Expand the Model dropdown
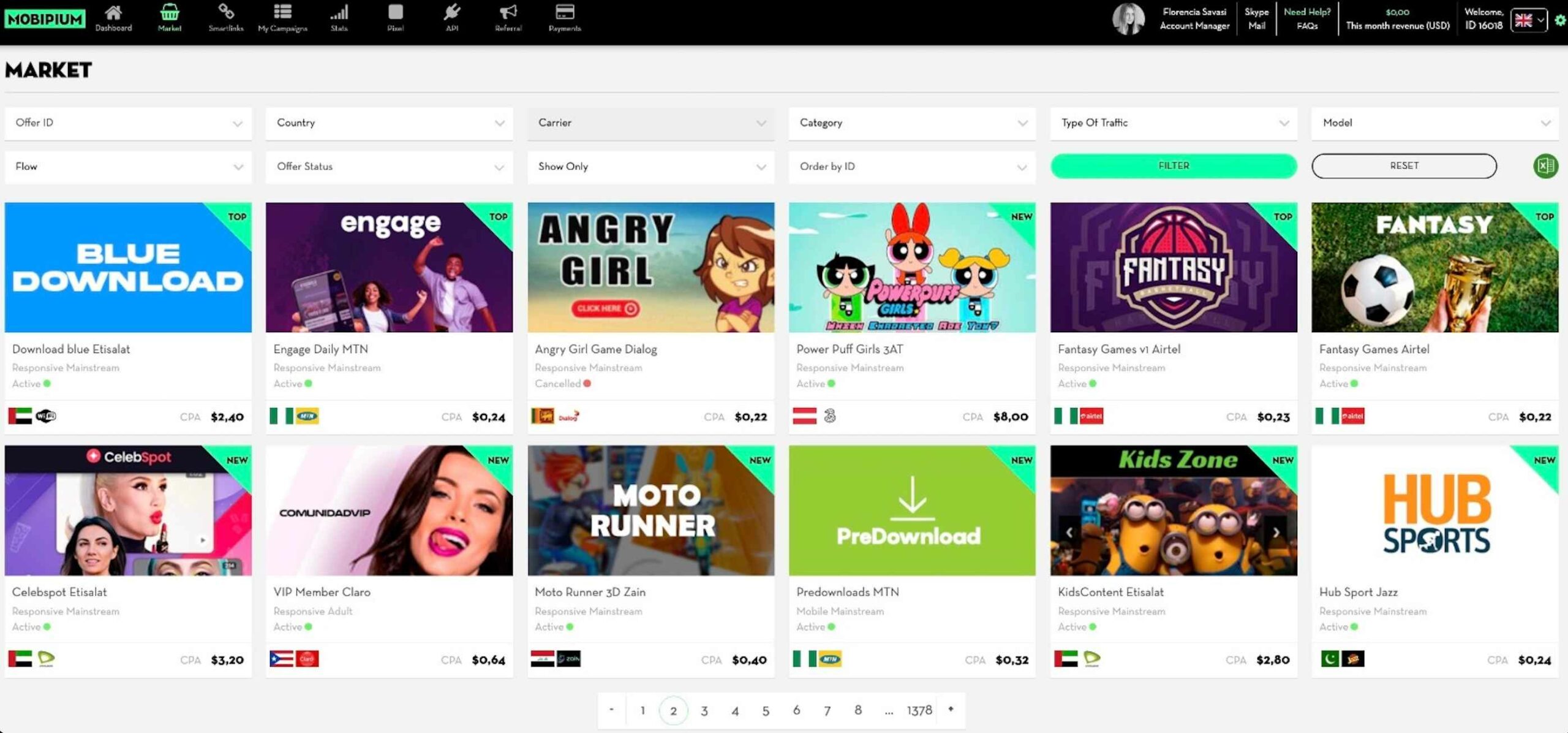This screenshot has width=1568, height=733. coord(1434,123)
